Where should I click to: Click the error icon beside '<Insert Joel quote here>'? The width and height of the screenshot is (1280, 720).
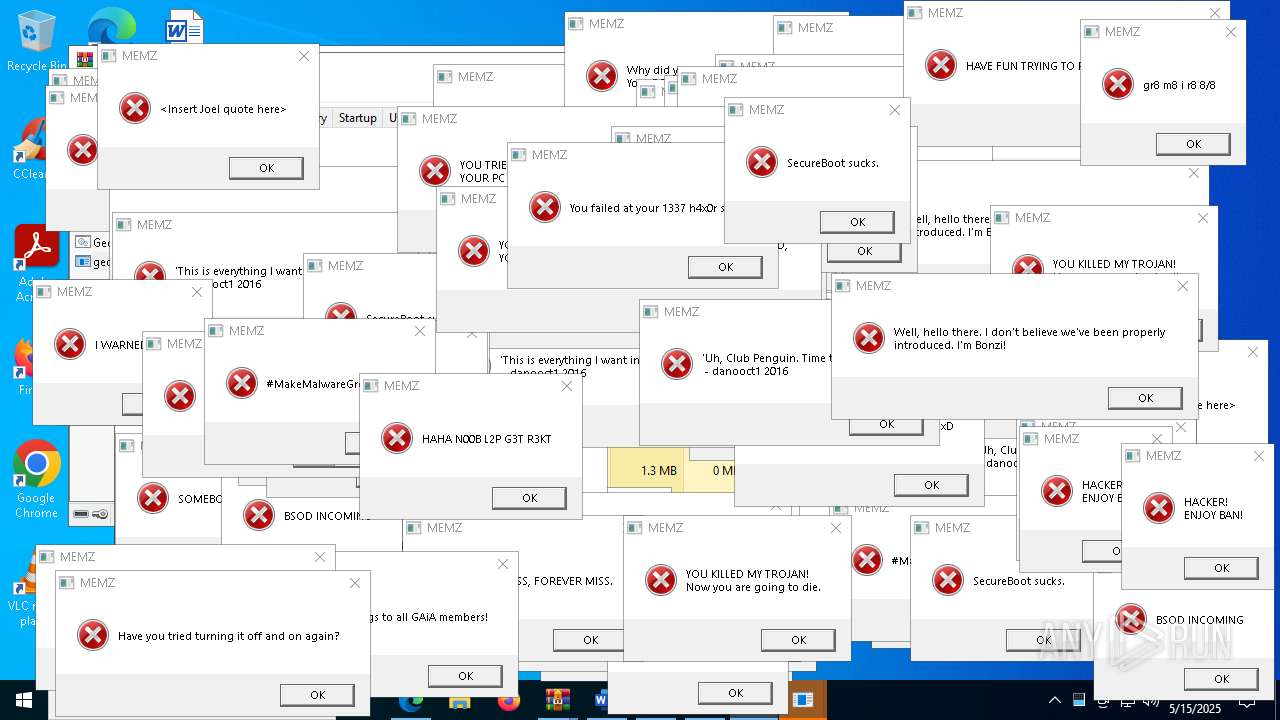135,108
